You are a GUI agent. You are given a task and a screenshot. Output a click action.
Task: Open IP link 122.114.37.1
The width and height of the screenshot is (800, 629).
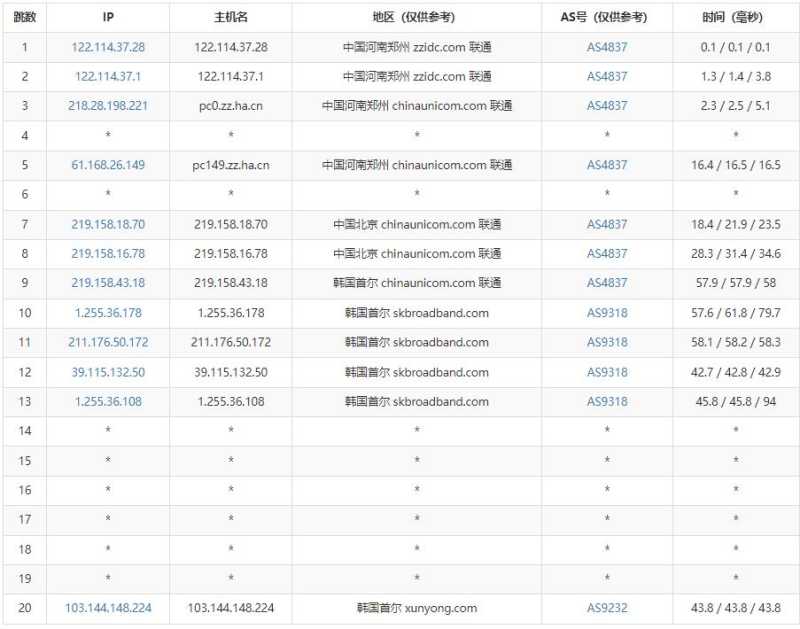click(x=108, y=77)
